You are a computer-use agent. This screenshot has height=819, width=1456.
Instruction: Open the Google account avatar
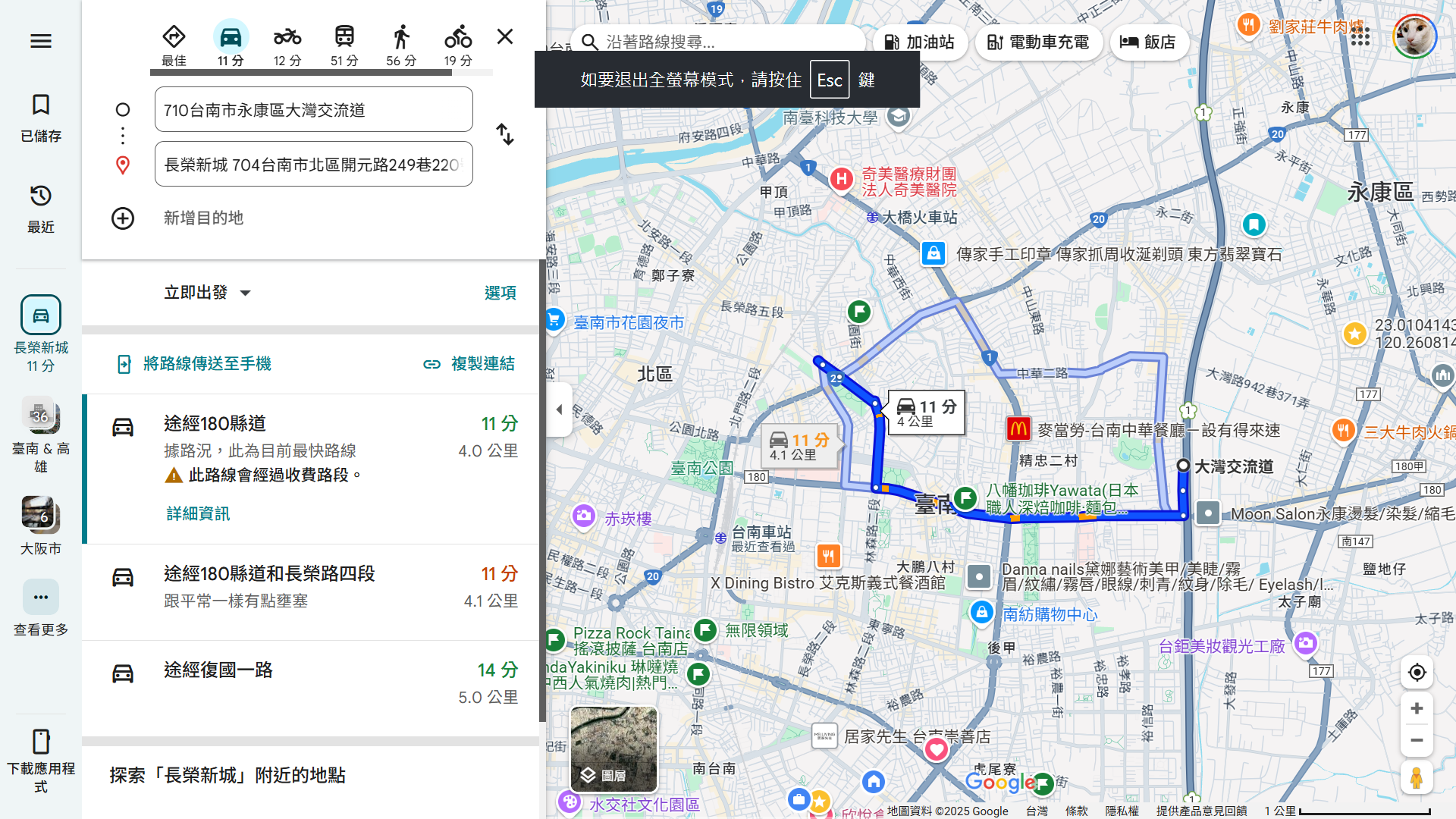[1414, 36]
